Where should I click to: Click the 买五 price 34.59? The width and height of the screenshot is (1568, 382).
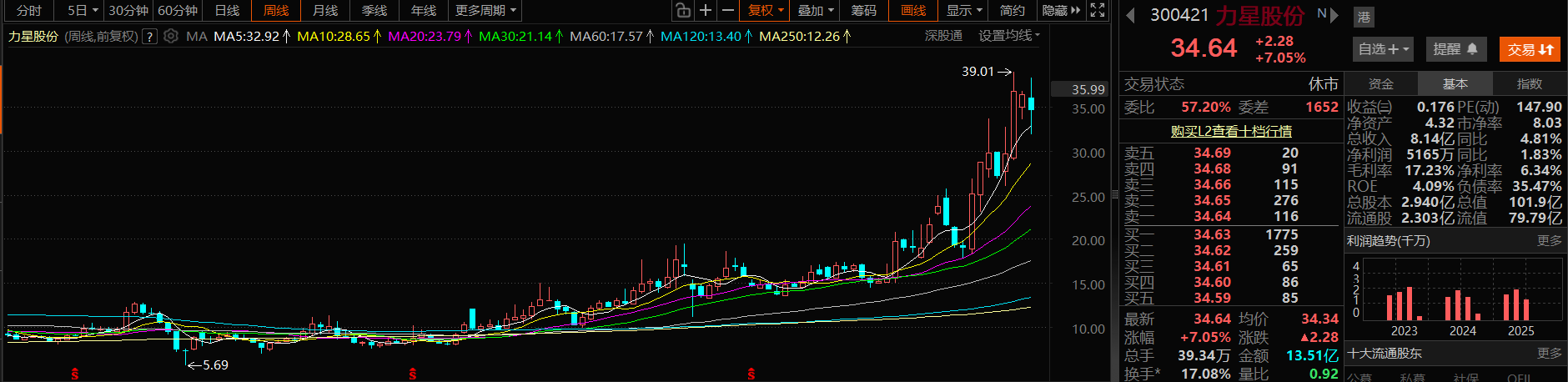[1212, 298]
